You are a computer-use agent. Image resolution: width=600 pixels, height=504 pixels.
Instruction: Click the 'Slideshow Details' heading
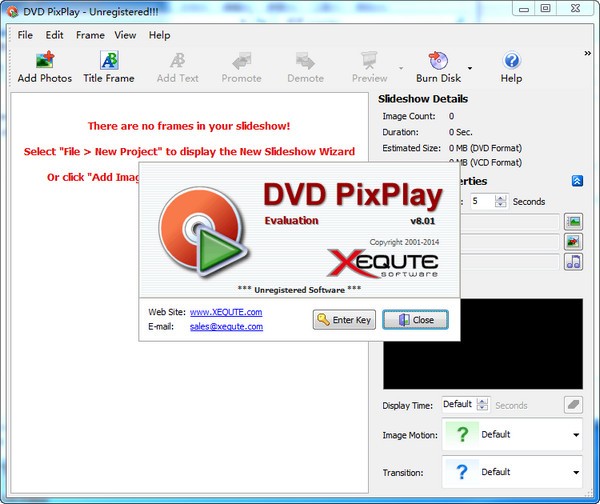[423, 99]
